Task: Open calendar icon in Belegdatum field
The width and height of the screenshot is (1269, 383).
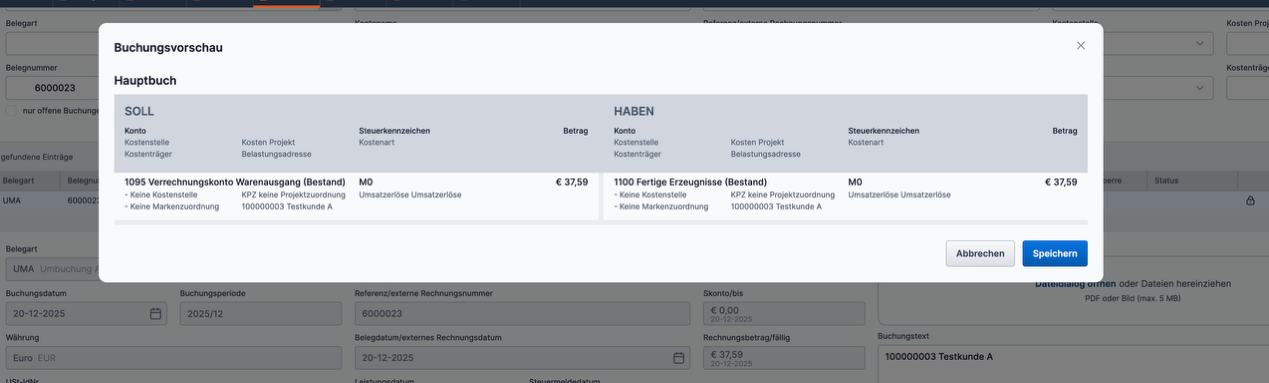Action: (x=679, y=358)
